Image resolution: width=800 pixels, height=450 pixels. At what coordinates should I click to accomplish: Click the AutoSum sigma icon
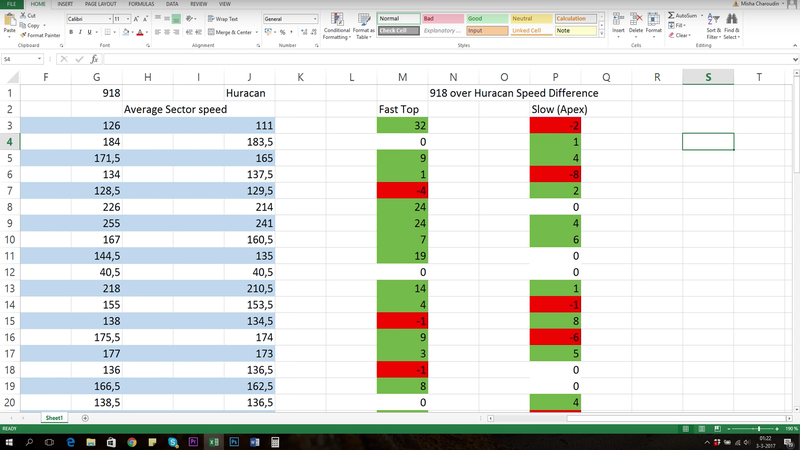click(671, 16)
